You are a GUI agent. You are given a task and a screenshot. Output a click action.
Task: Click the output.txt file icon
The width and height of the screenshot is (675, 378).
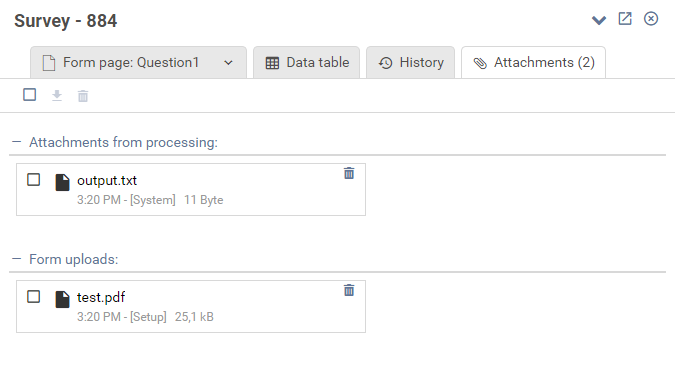click(x=62, y=182)
